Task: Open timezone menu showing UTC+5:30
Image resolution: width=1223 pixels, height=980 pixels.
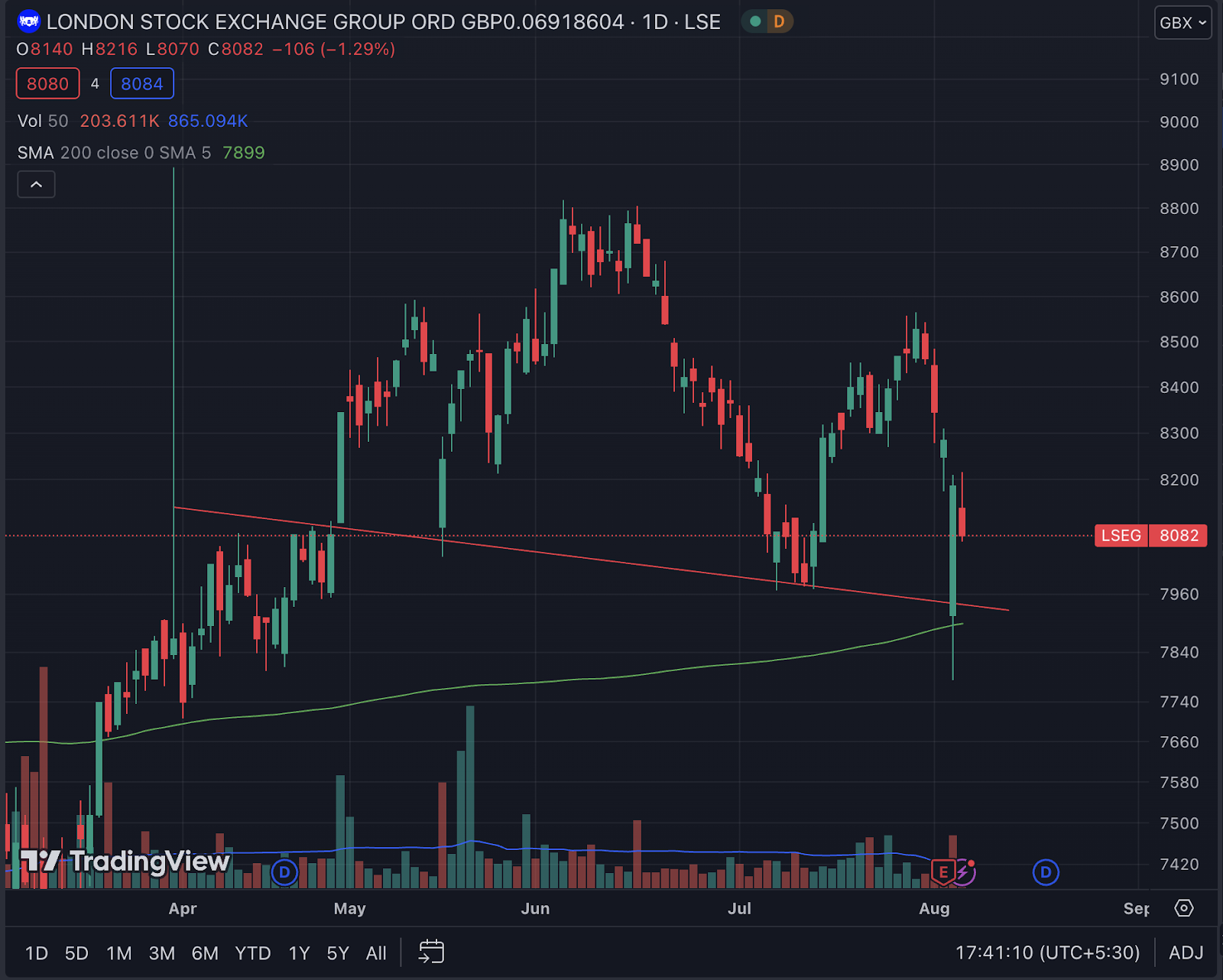Action: pos(1047,952)
